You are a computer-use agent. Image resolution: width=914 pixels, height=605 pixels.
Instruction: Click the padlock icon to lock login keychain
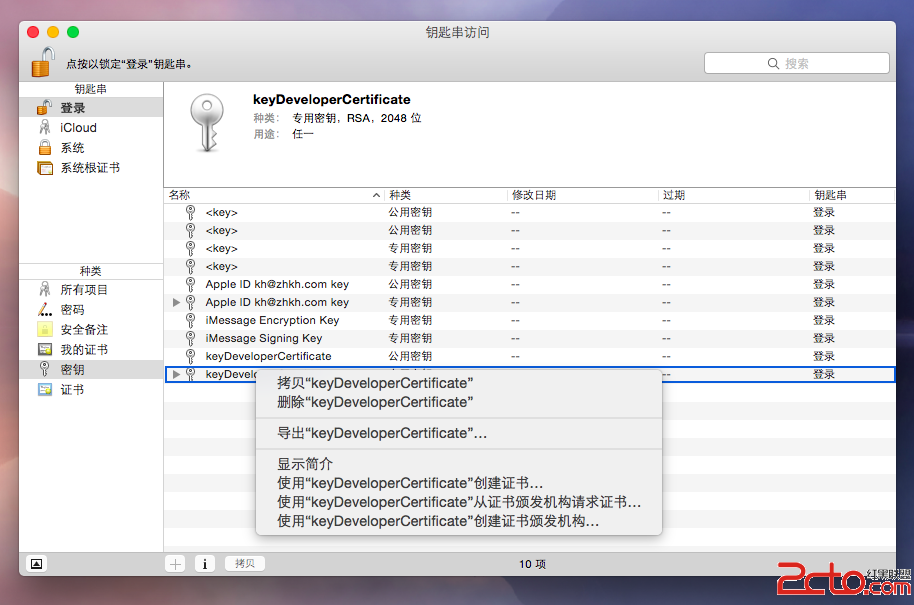(41, 62)
